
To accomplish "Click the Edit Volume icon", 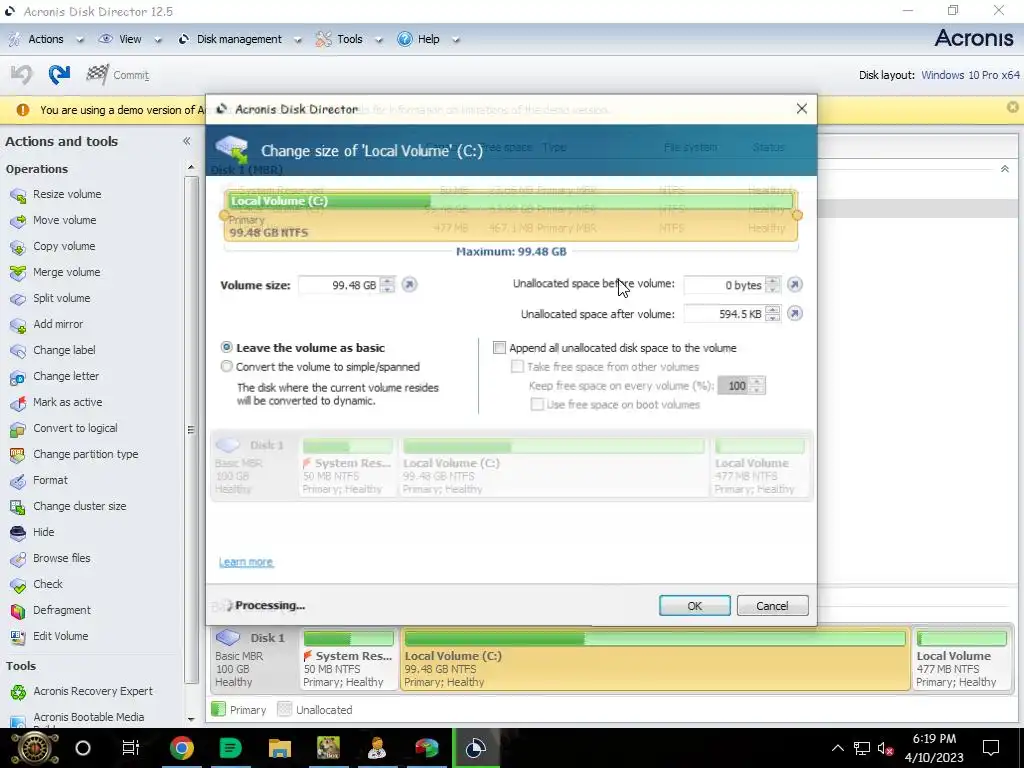I will tap(18, 637).
